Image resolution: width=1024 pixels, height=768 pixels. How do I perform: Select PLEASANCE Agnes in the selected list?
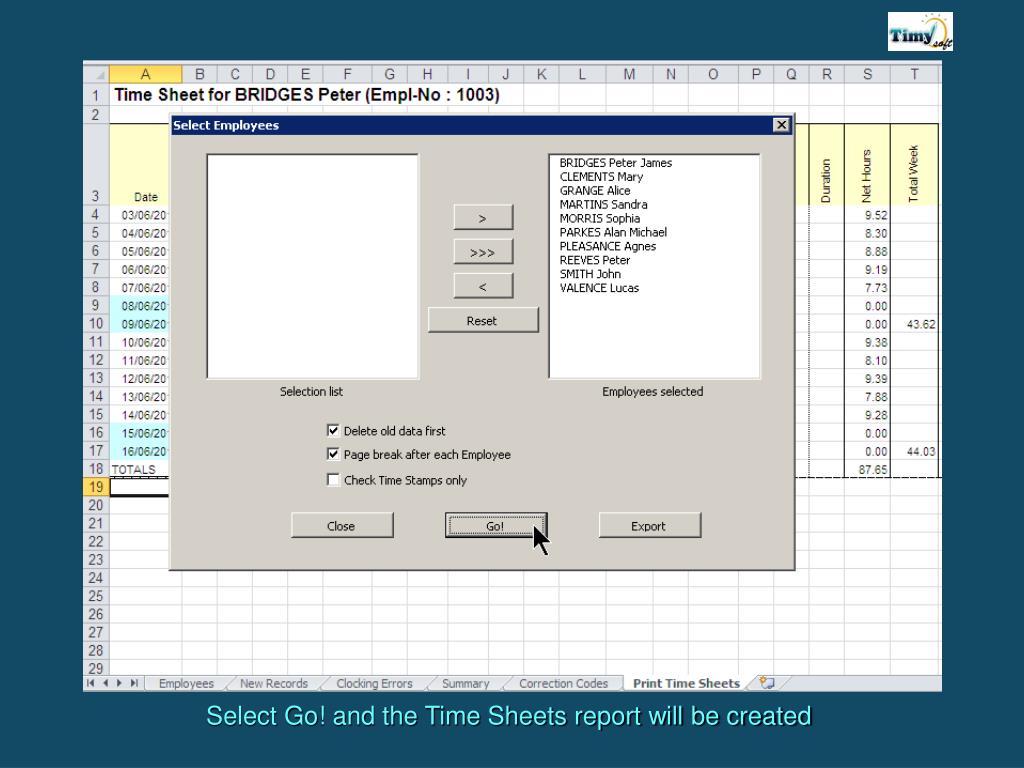(608, 246)
